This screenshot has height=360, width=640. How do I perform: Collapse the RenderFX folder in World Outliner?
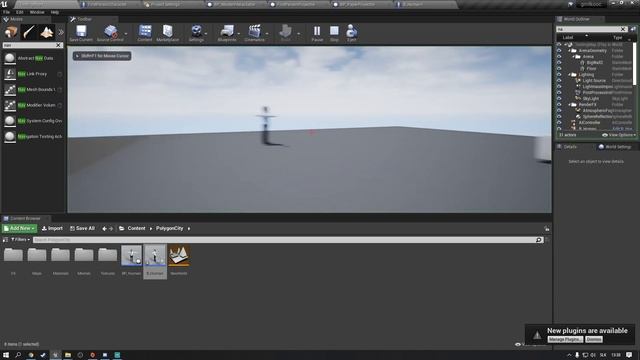[x=569, y=104]
